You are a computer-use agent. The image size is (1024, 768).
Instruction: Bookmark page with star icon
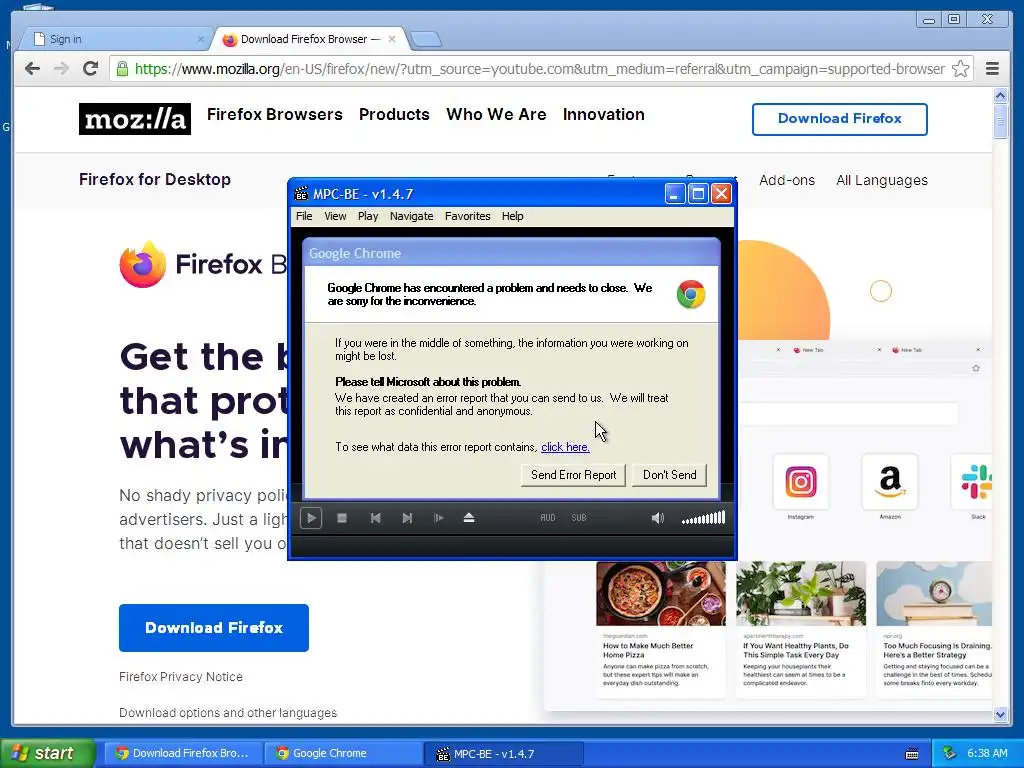960,69
